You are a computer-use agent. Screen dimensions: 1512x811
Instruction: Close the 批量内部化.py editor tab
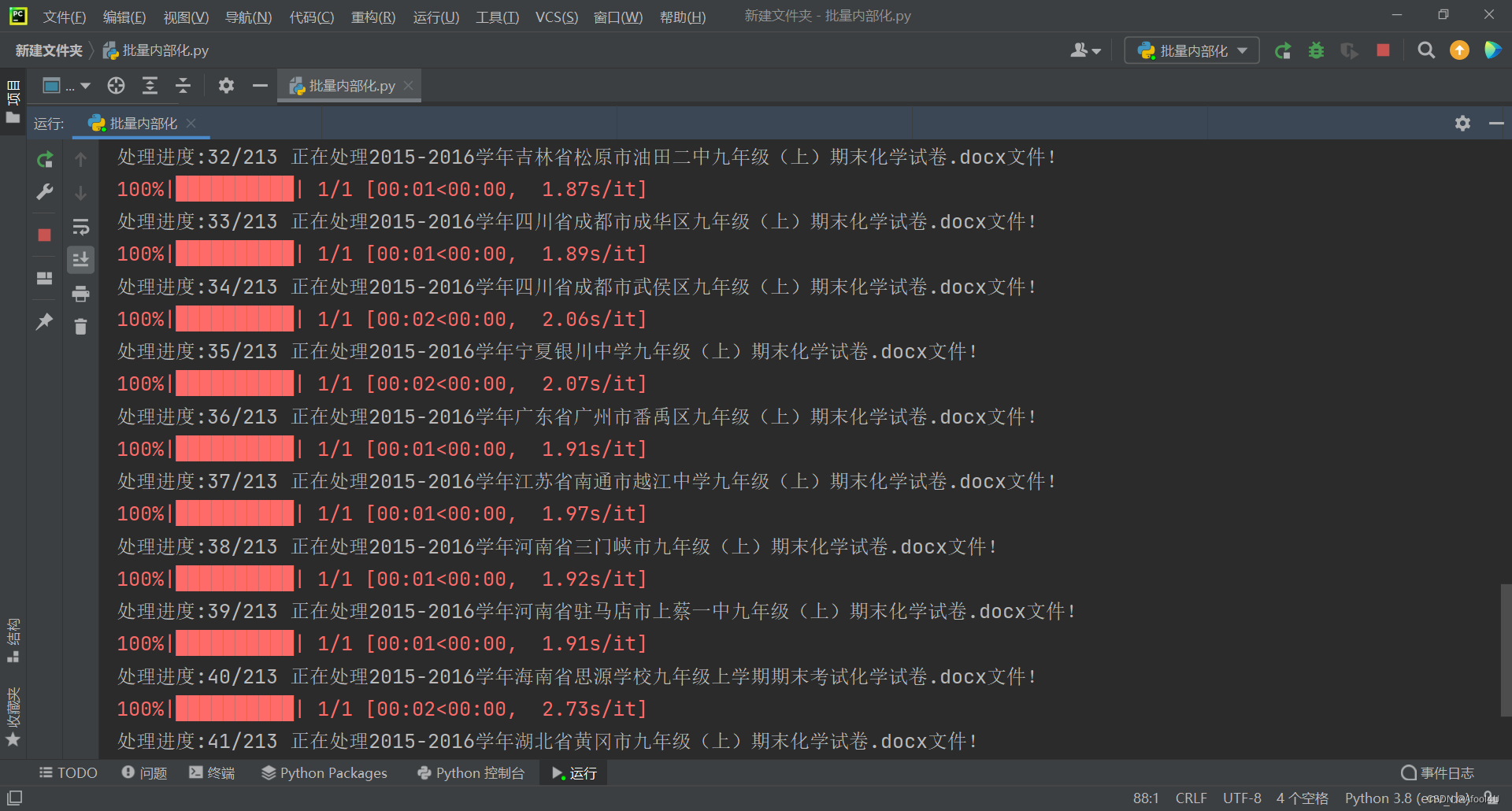pyautogui.click(x=408, y=86)
